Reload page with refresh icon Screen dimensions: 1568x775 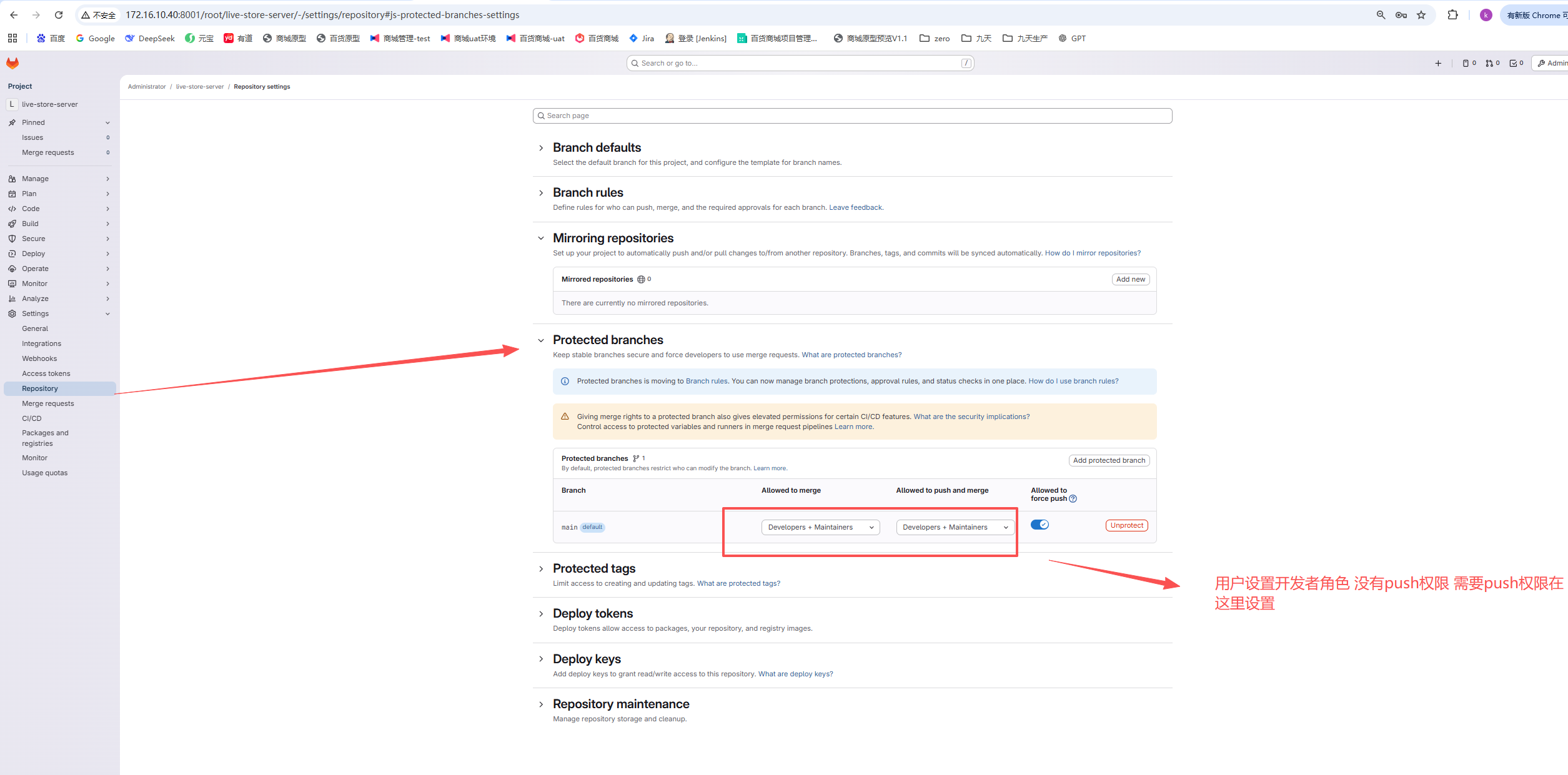[x=58, y=15]
